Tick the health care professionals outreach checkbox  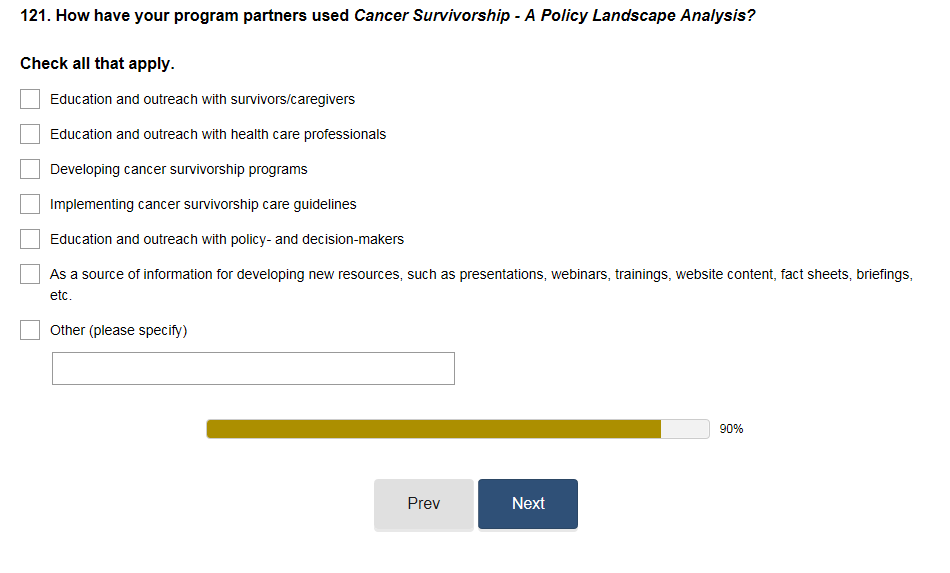(x=30, y=134)
